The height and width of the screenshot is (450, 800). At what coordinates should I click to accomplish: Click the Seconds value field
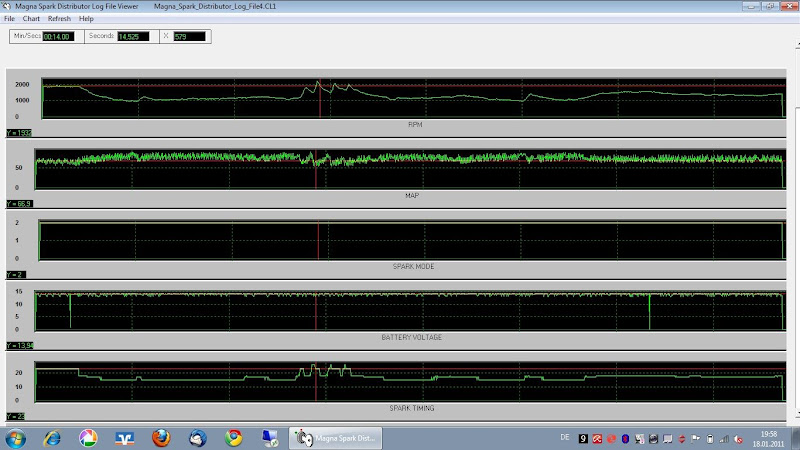[132, 37]
